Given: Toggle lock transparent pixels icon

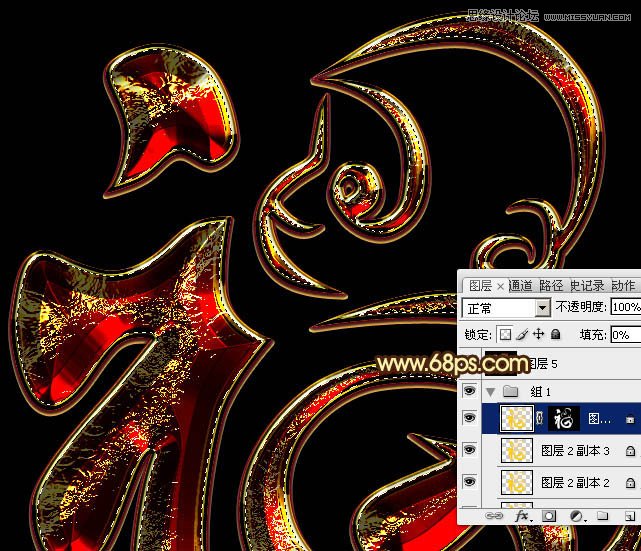Looking at the screenshot, I should (505, 335).
